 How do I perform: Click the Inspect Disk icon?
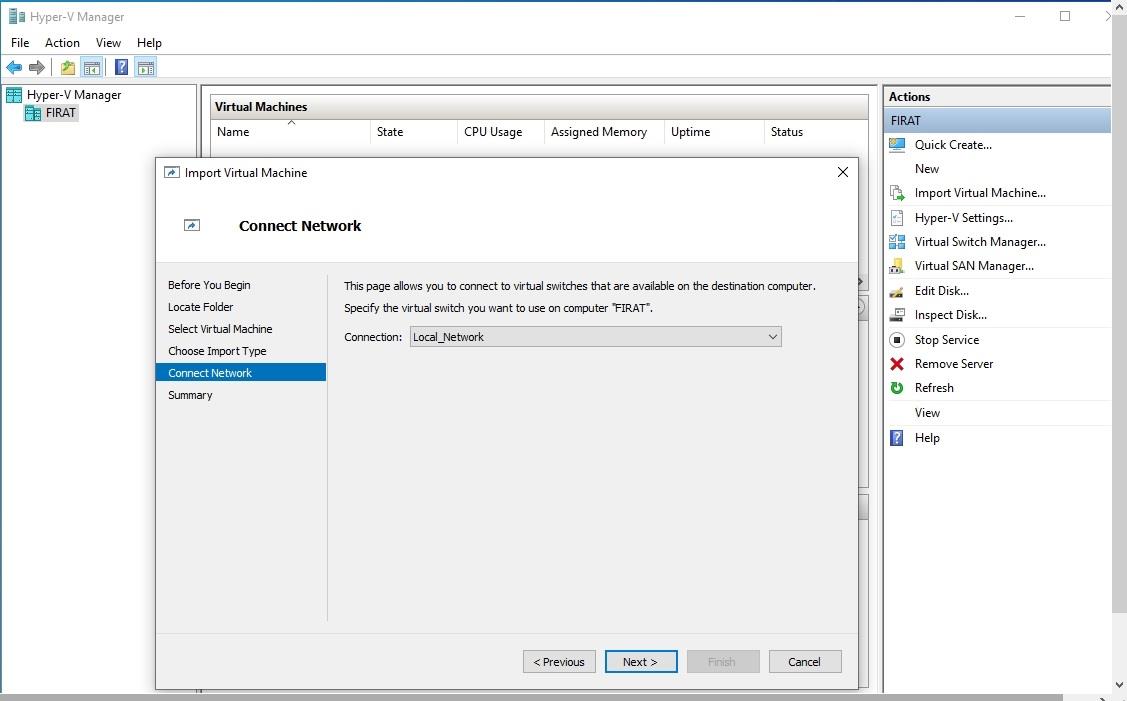pyautogui.click(x=897, y=315)
